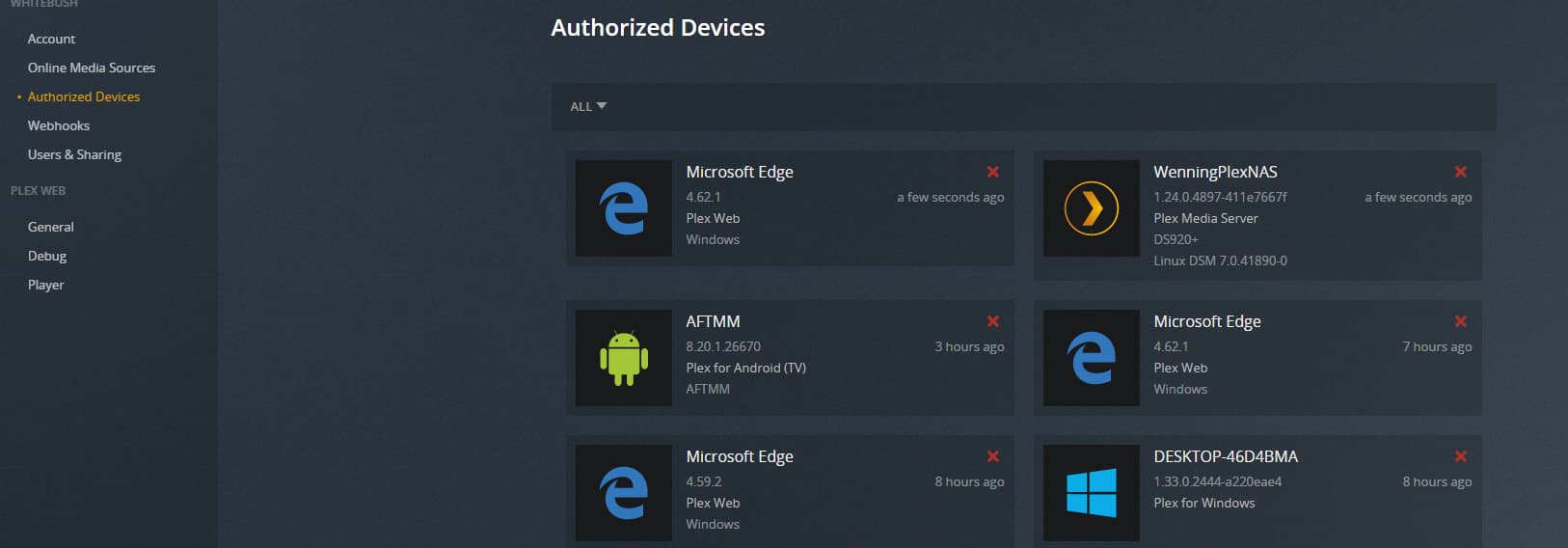Viewport: 1568px width, 548px height.
Task: Open Users & Sharing settings
Action: 74,154
